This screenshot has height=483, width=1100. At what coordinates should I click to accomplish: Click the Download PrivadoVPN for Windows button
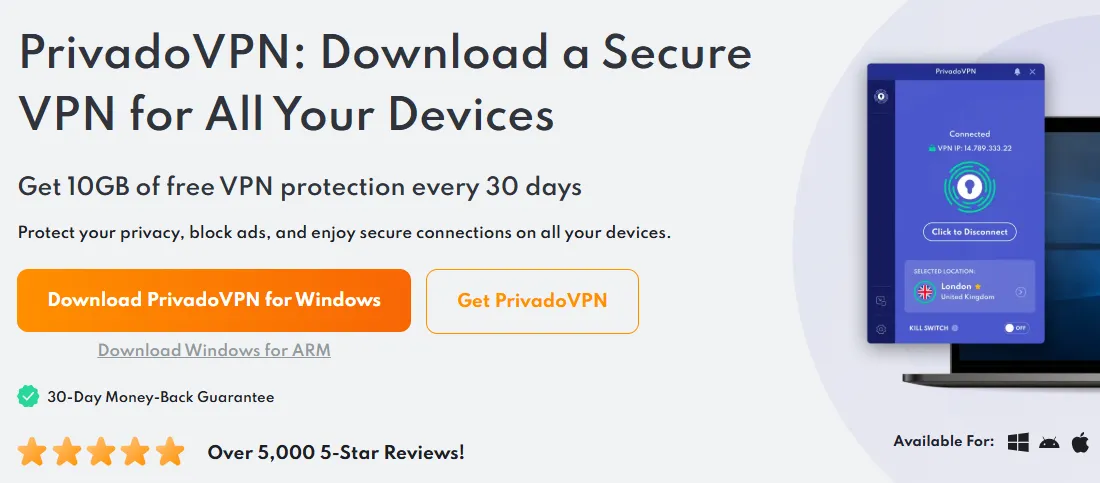(x=214, y=300)
